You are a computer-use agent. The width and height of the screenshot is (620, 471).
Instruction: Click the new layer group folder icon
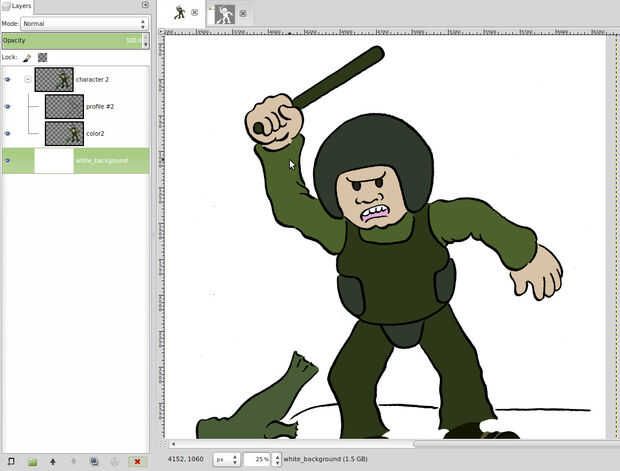coord(32,461)
